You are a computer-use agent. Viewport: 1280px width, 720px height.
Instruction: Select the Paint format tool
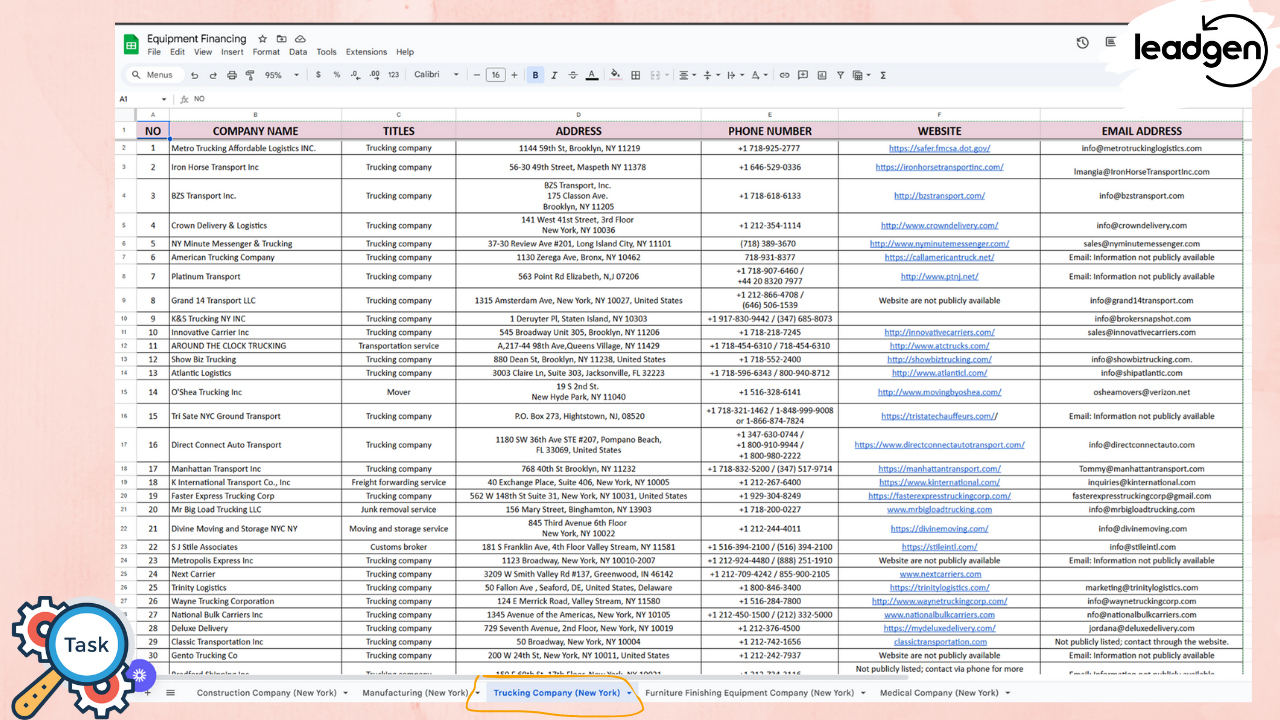[250, 75]
